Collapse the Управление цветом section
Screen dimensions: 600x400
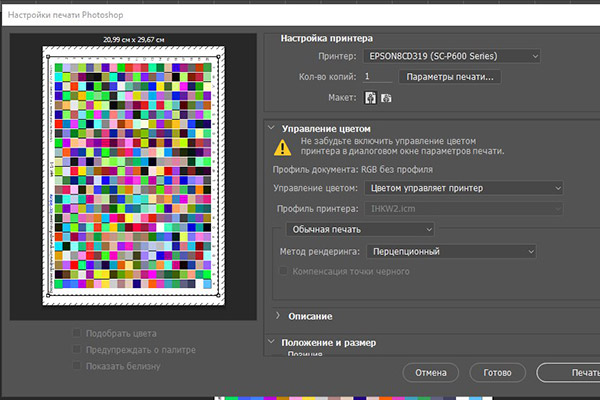(271, 128)
